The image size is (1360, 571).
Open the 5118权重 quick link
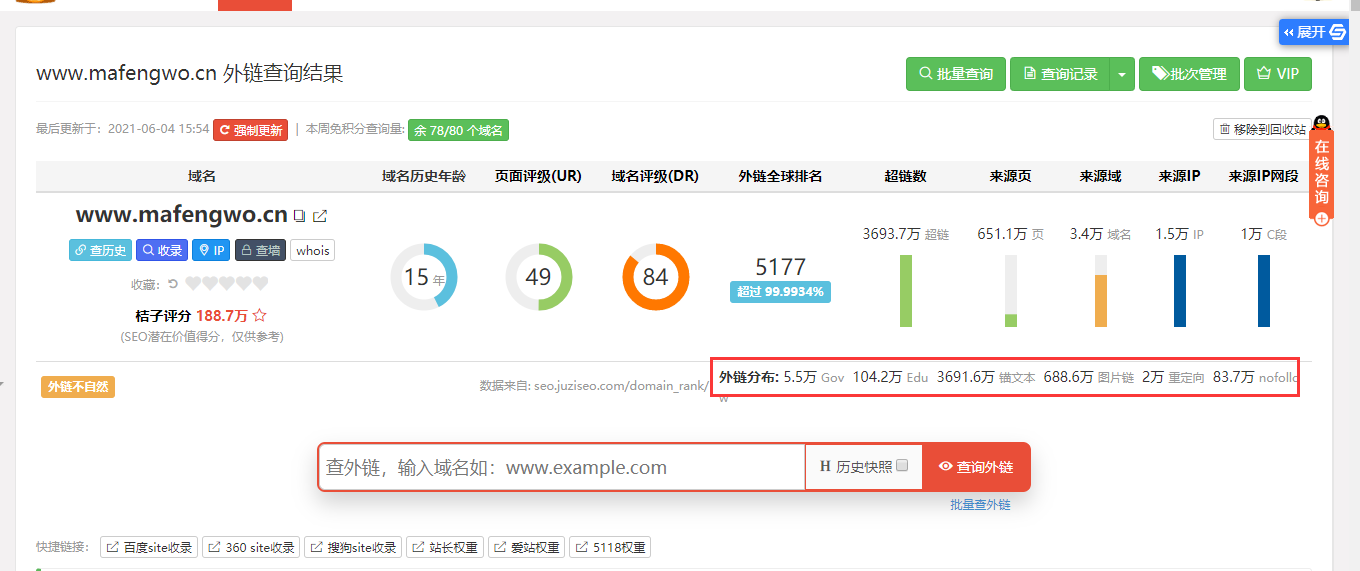tap(610, 547)
